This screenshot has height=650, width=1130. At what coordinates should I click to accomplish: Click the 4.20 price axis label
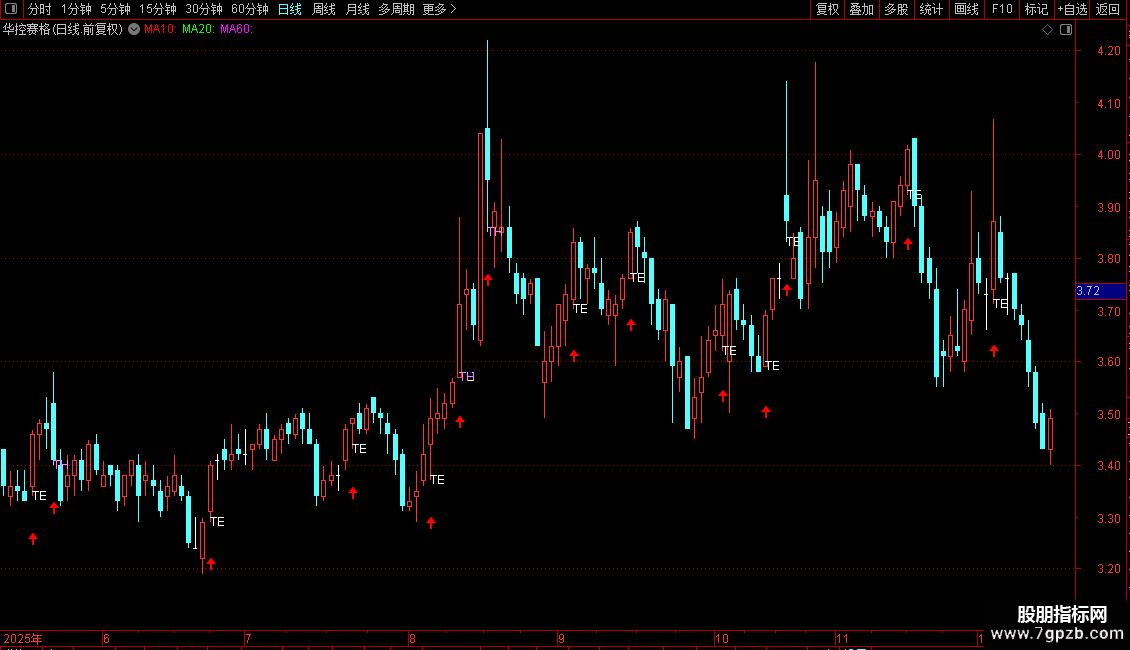pyautogui.click(x=1108, y=50)
